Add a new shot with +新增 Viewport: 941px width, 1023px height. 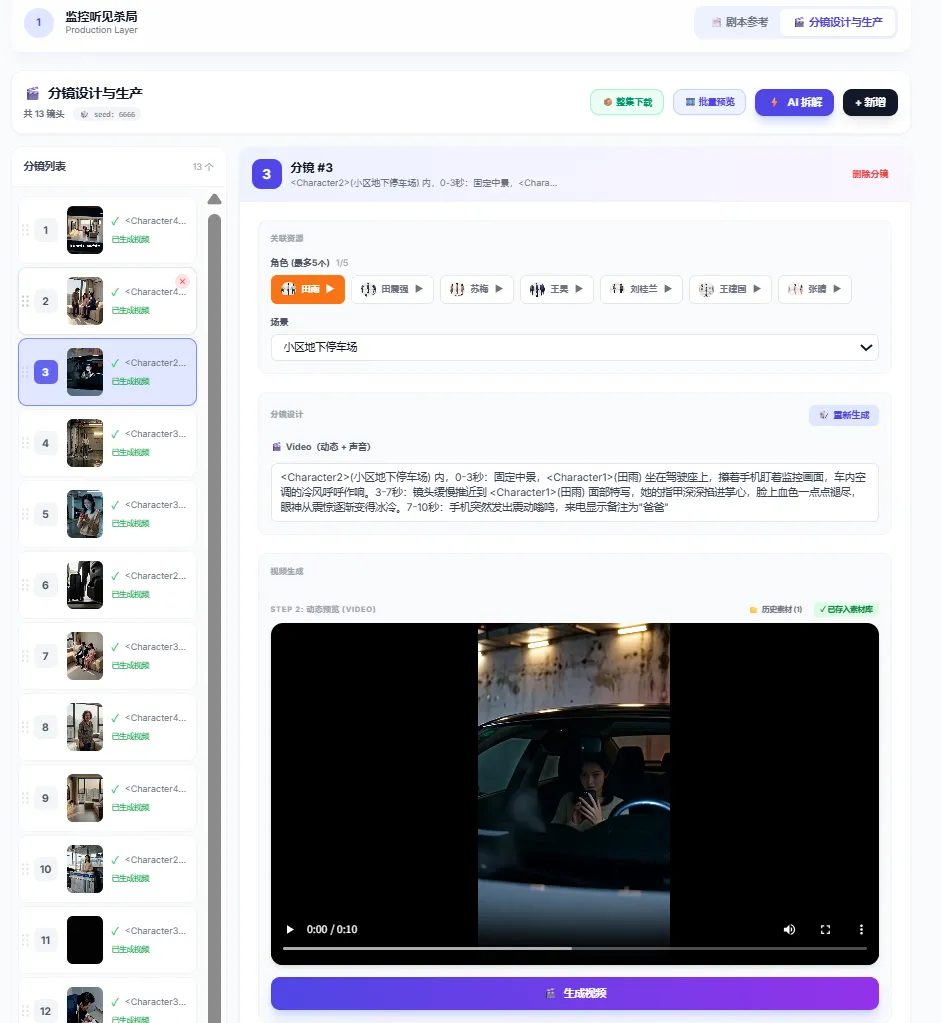click(870, 102)
